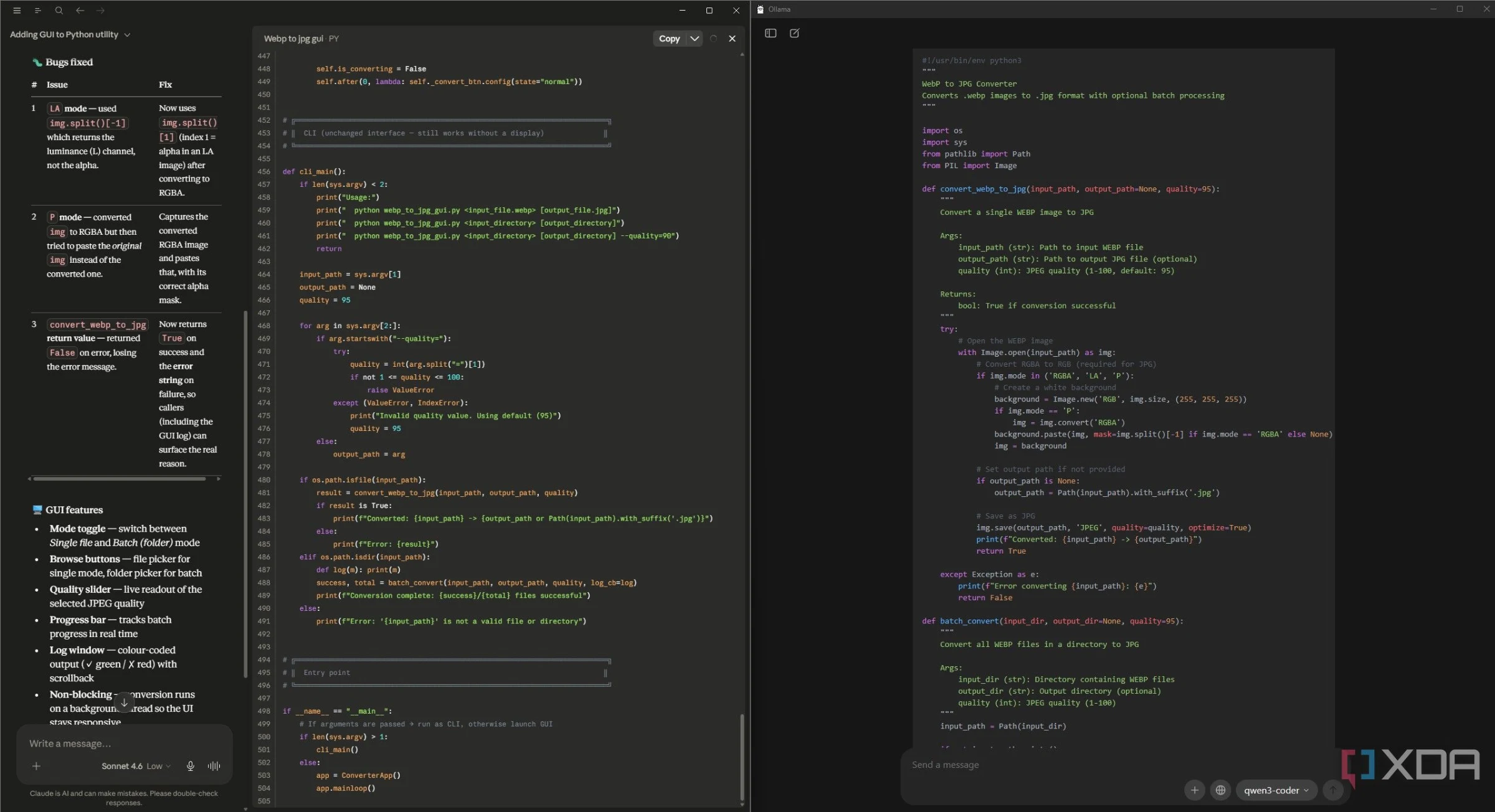The height and width of the screenshot is (812, 1495).
Task: Click the Claude chat's vertical scrollbar
Action: 245,494
